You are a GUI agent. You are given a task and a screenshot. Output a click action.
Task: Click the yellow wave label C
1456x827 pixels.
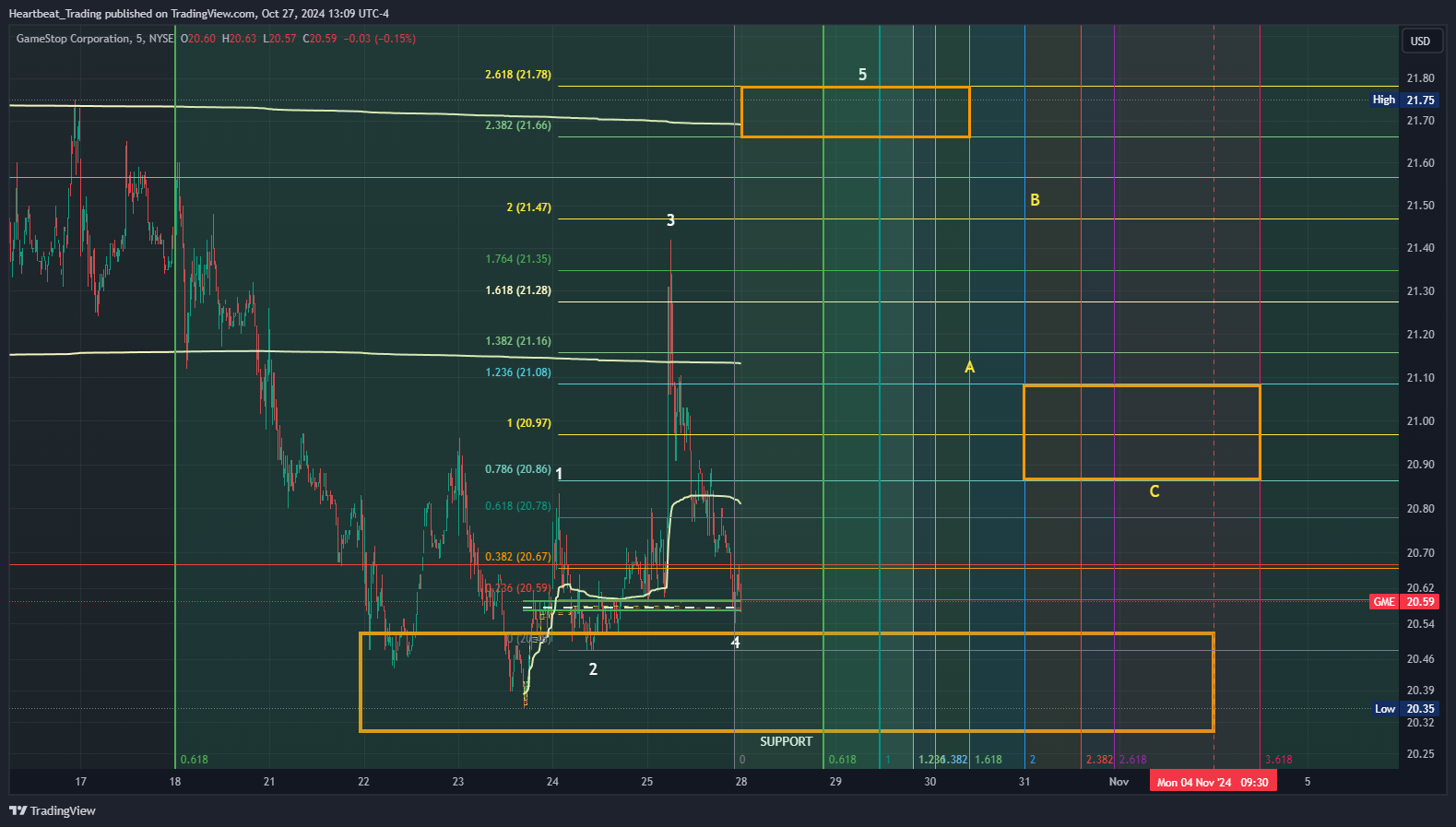tap(1154, 491)
